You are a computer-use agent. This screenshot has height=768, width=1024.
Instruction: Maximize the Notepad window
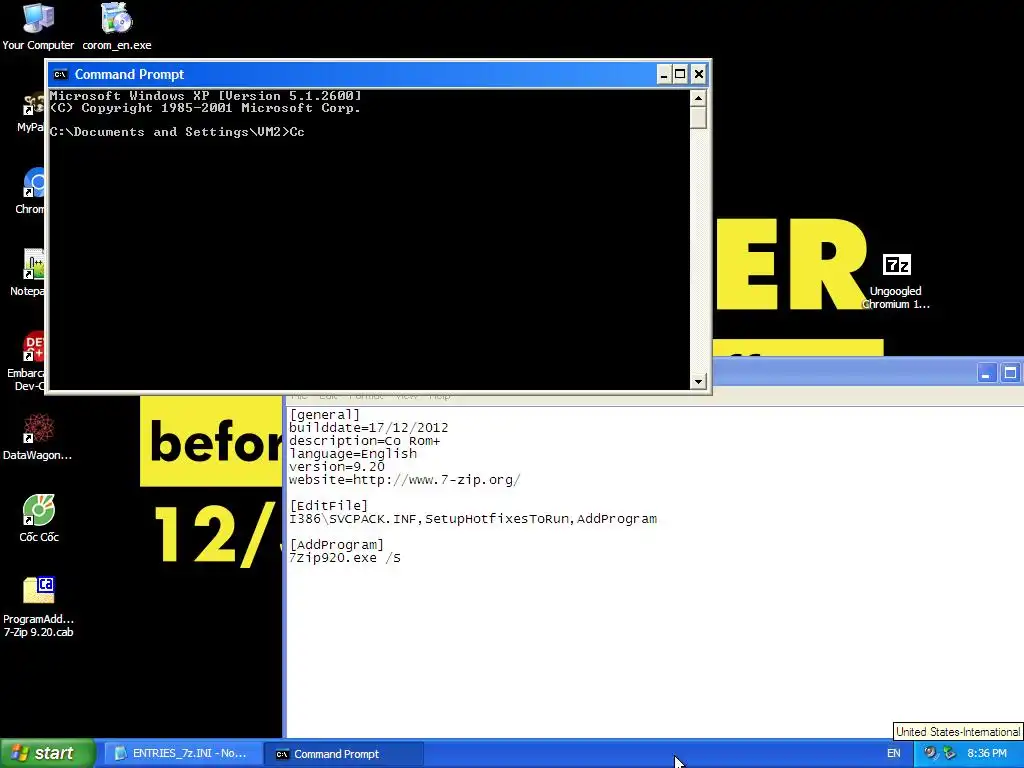(1010, 374)
